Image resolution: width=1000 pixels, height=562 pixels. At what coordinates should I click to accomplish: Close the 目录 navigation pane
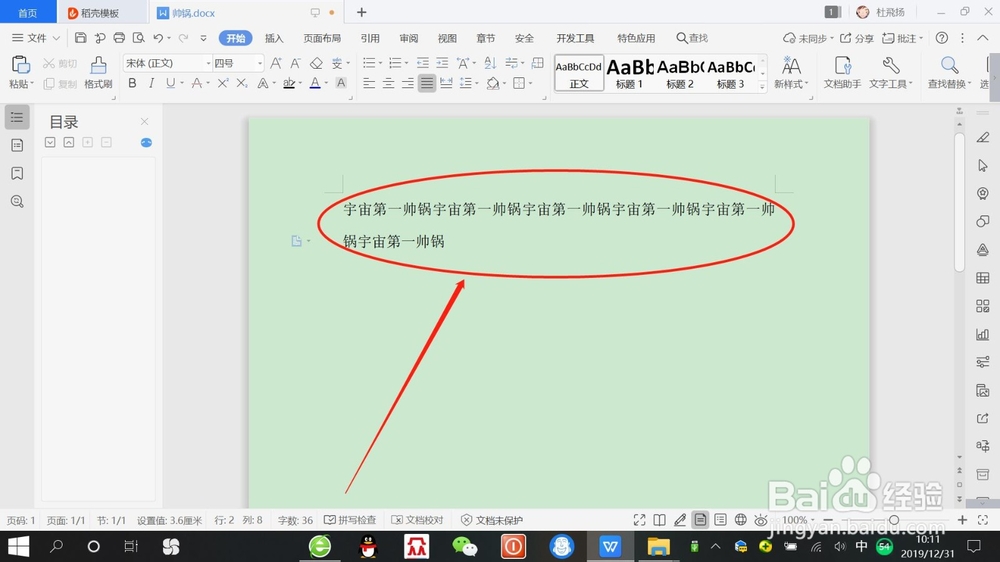pos(144,121)
